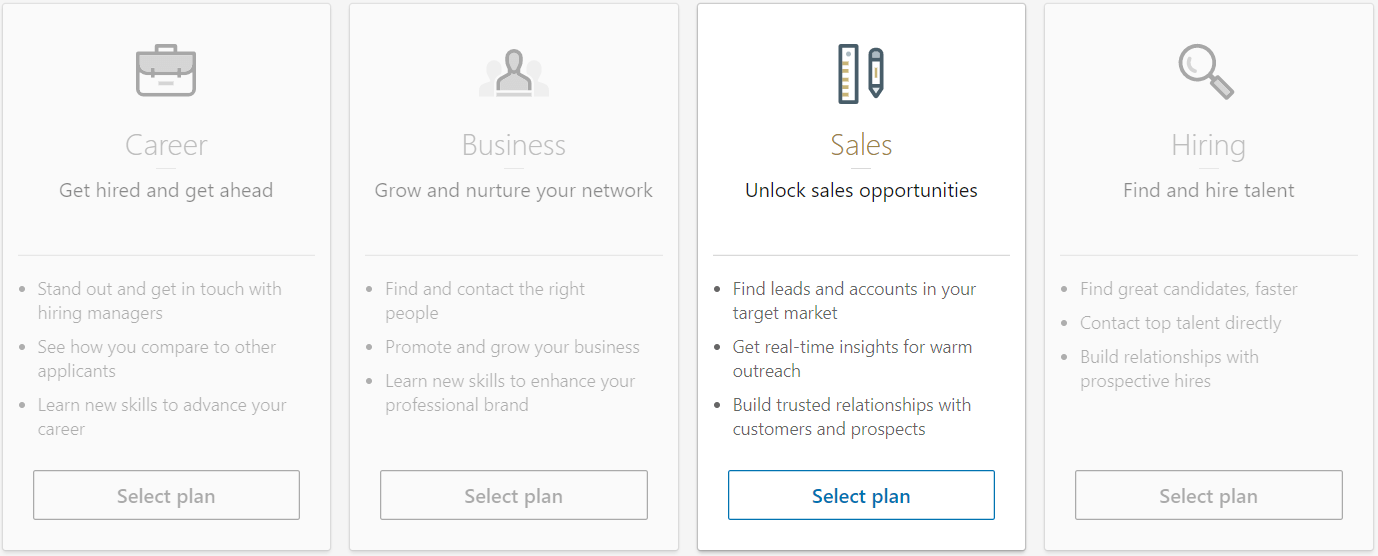This screenshot has height=556, width=1378.
Task: Click the people Business icon
Action: (514, 75)
